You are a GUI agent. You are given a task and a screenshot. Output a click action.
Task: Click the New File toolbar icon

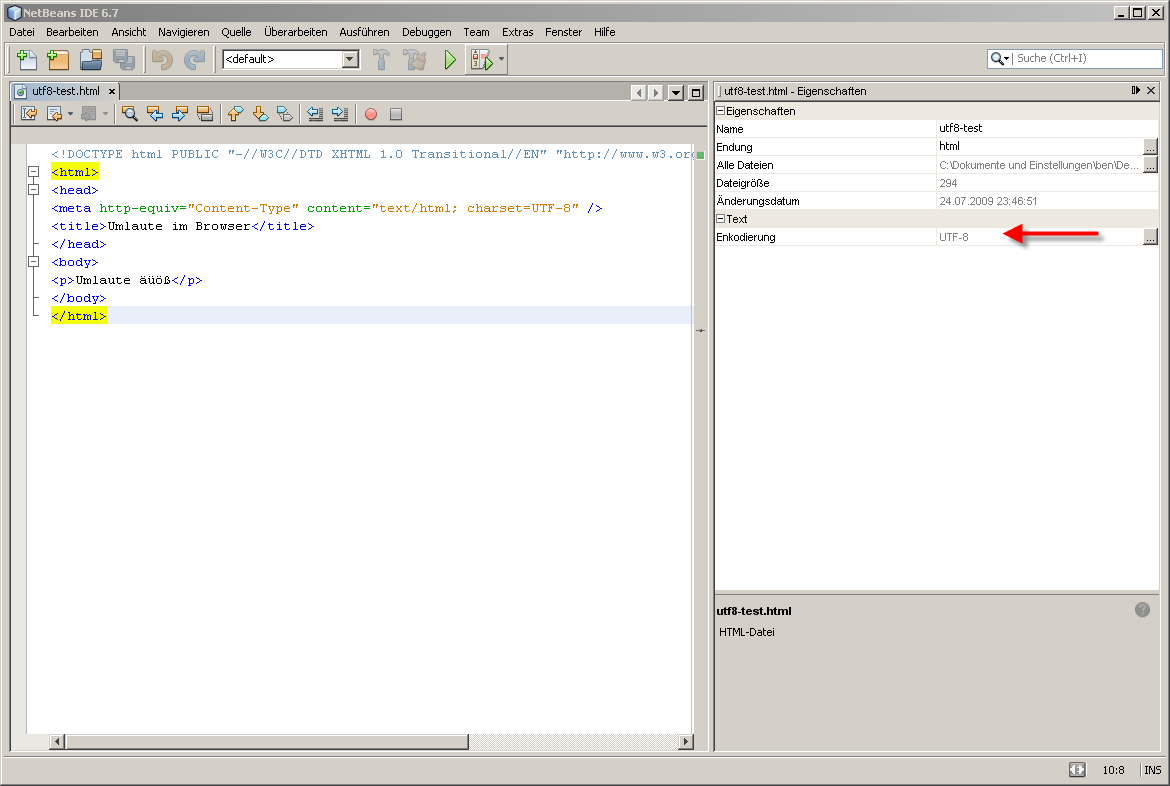point(27,59)
